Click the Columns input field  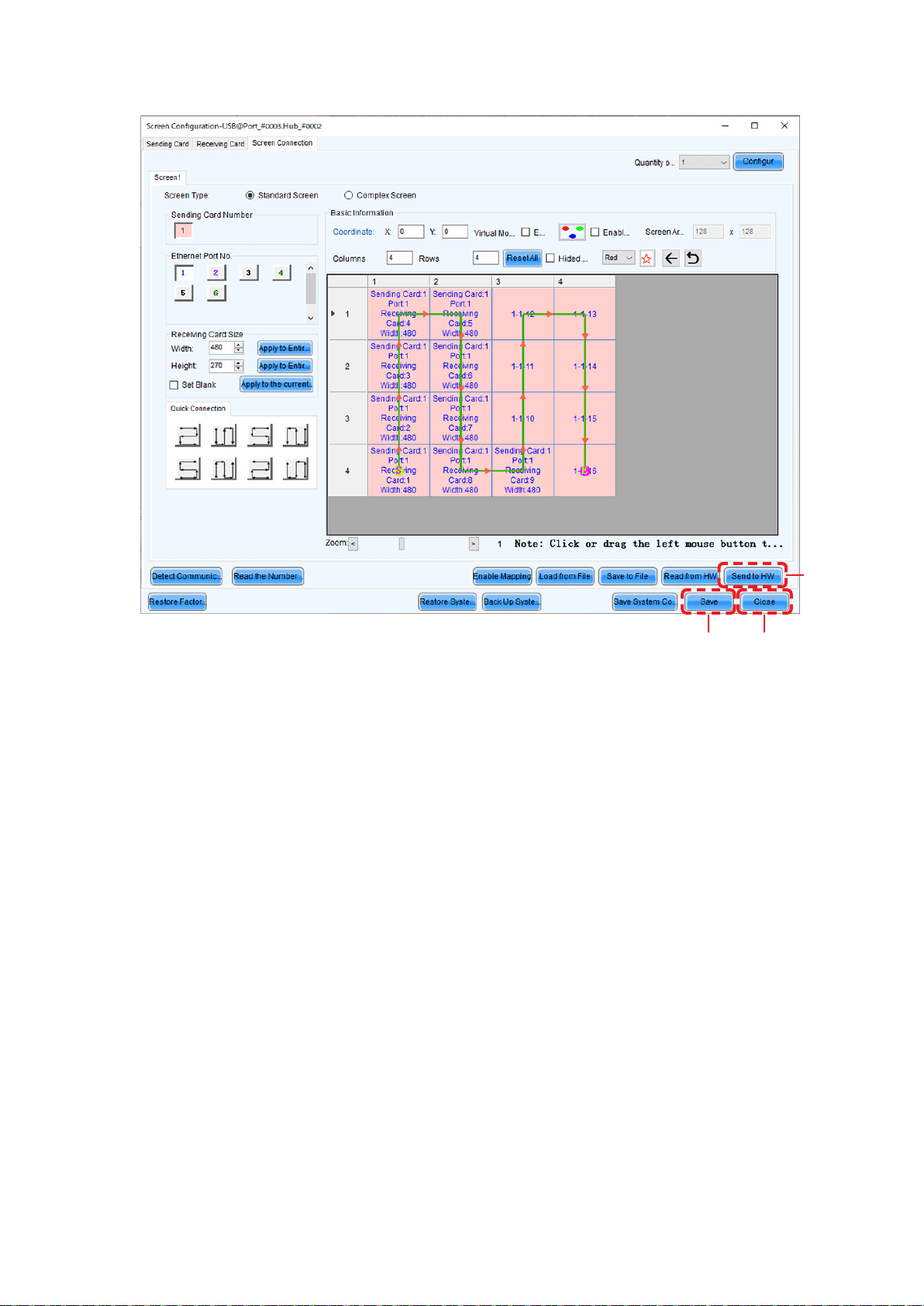pyautogui.click(x=400, y=258)
